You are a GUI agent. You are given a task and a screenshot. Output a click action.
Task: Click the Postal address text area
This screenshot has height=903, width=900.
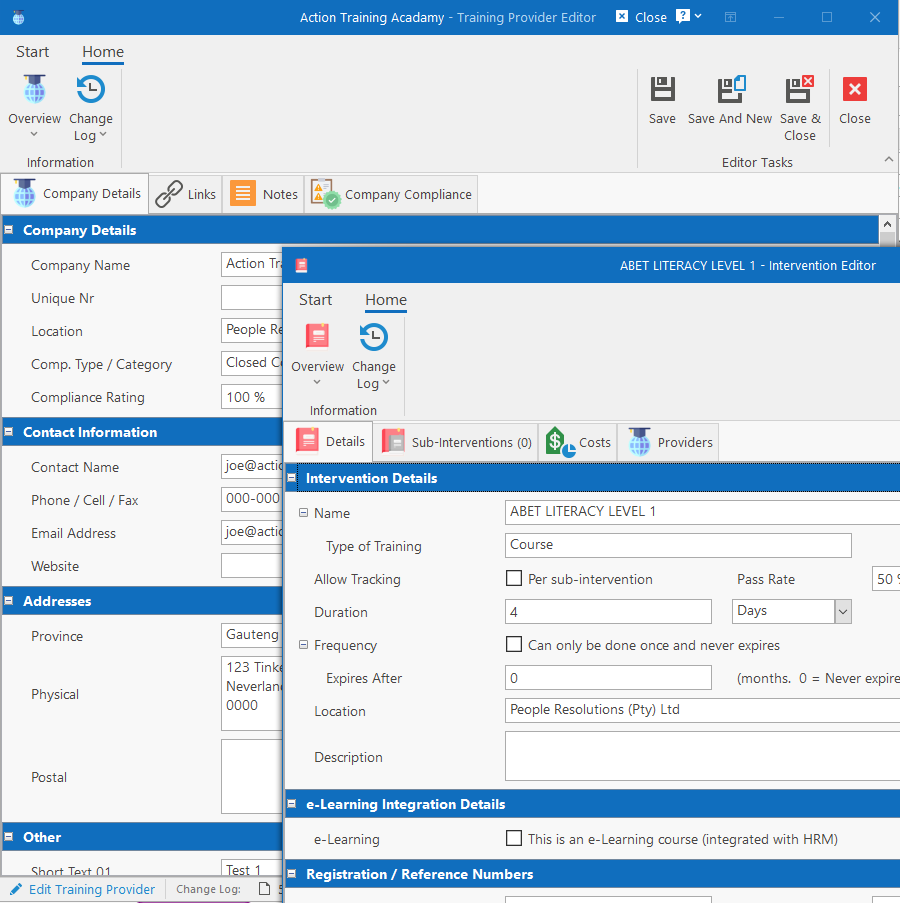[x=252, y=776]
